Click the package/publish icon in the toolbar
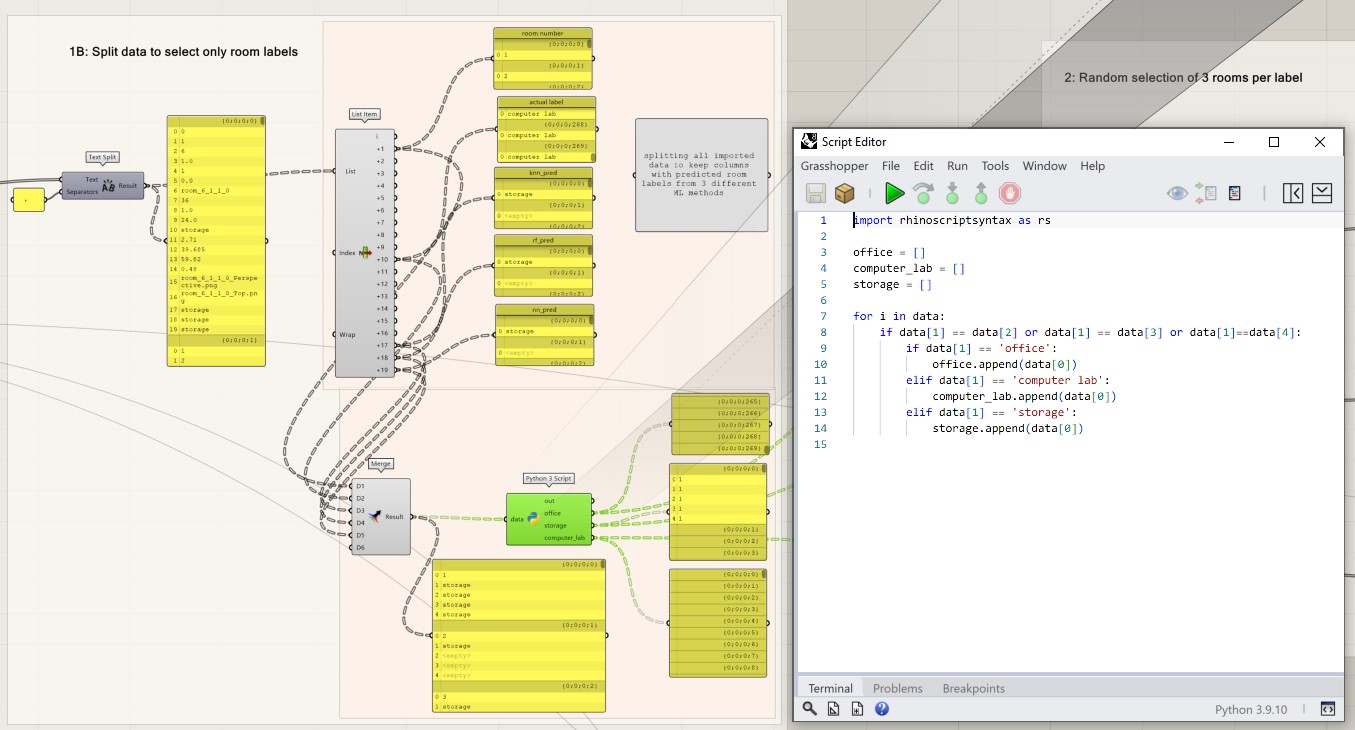The height and width of the screenshot is (730, 1355). click(x=843, y=193)
